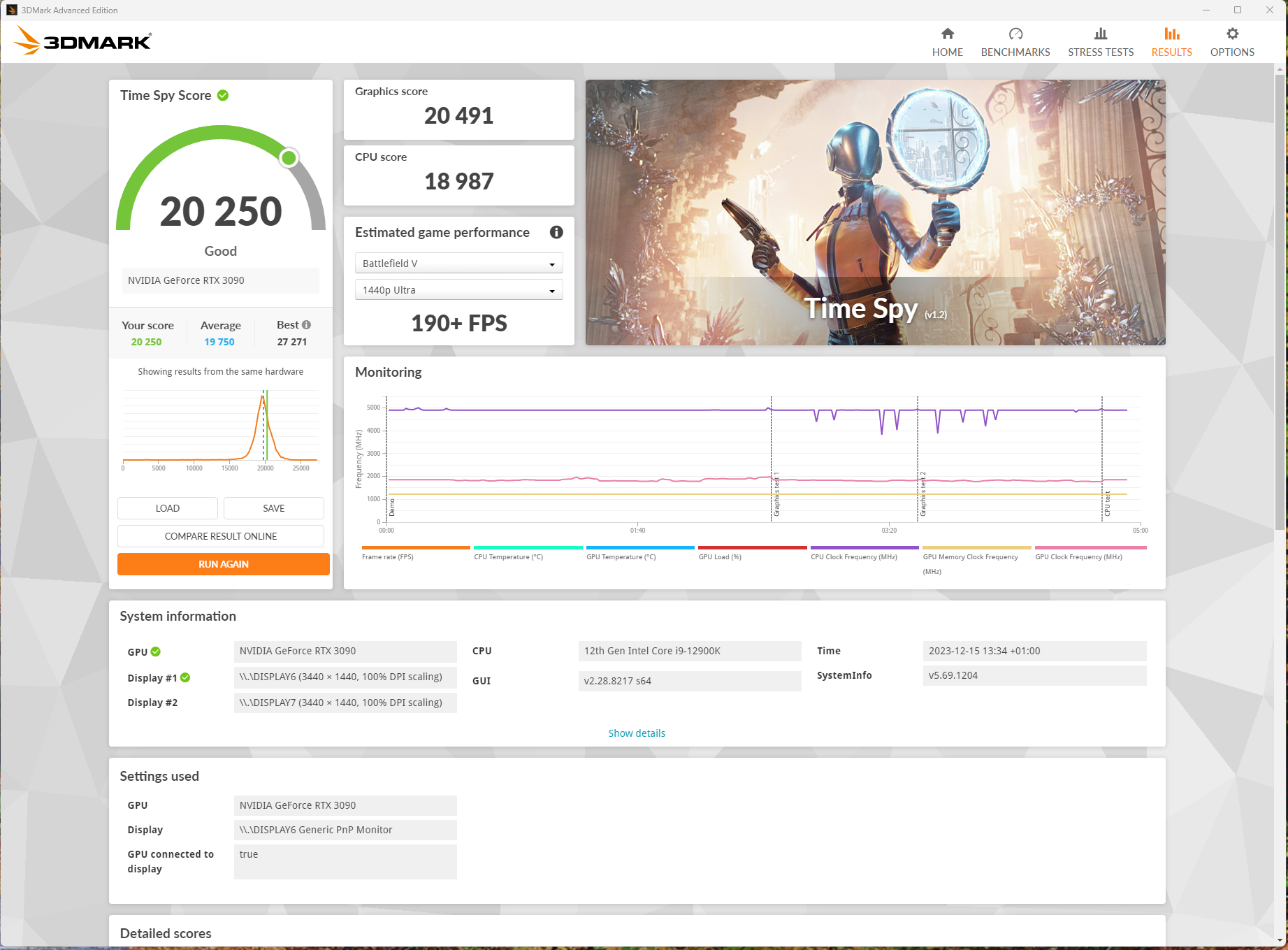Screen dimensions: 1288x950
Task: Click the orange RUN AGAIN button
Action: [x=224, y=564]
